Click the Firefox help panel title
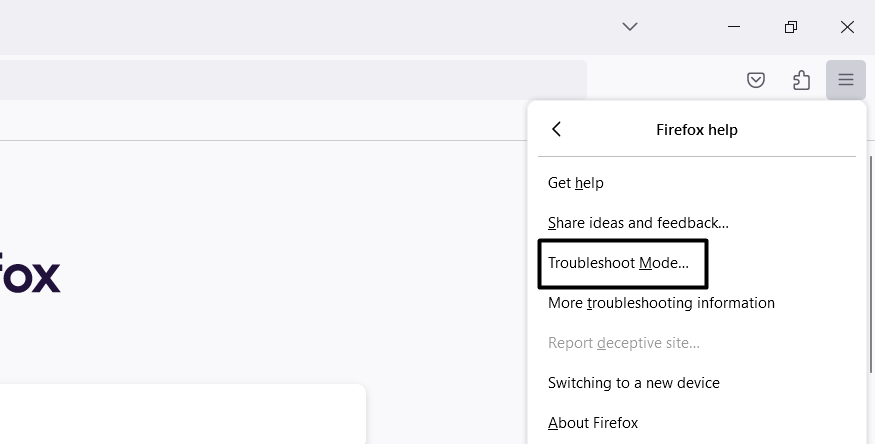Viewport: 875px width, 444px height. tap(697, 130)
